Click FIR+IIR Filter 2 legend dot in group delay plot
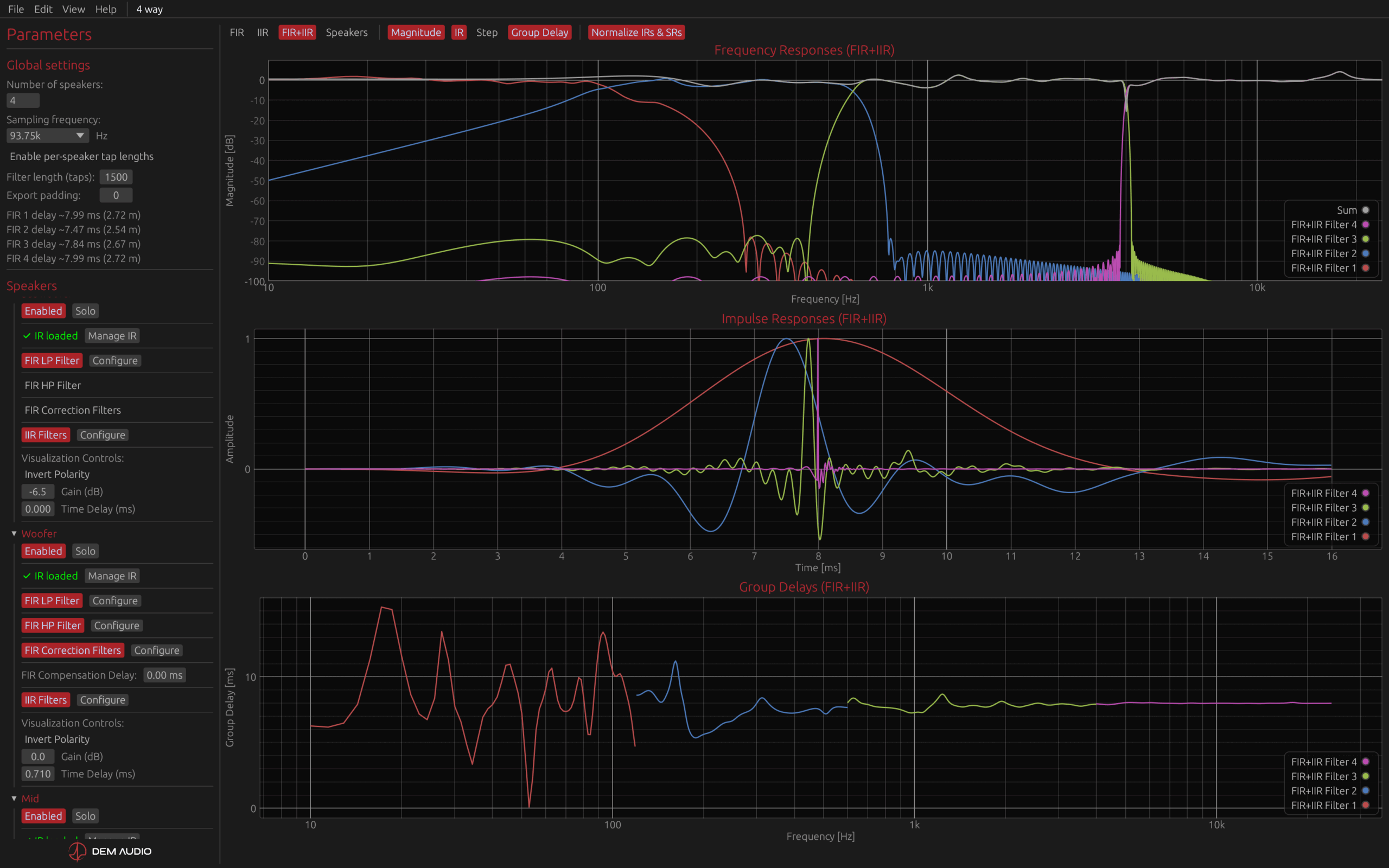This screenshot has height=868, width=1389. pyautogui.click(x=1366, y=790)
